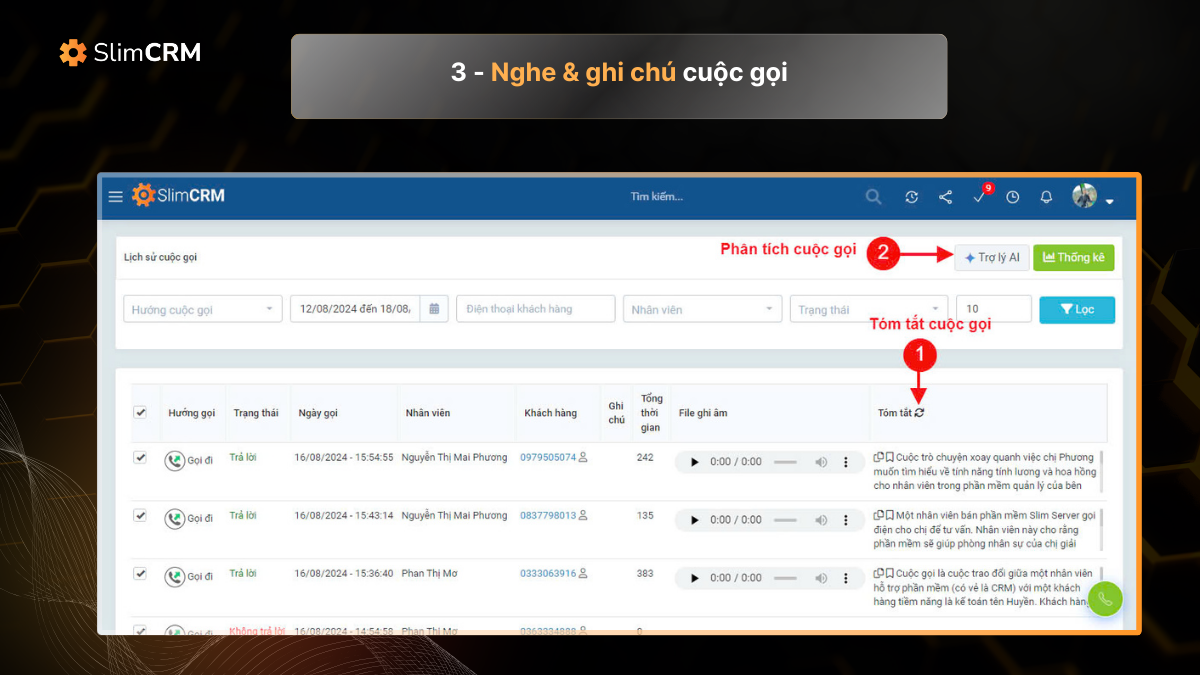Open the Nhân viên filter dropdown
The width and height of the screenshot is (1200, 675).
(x=702, y=309)
